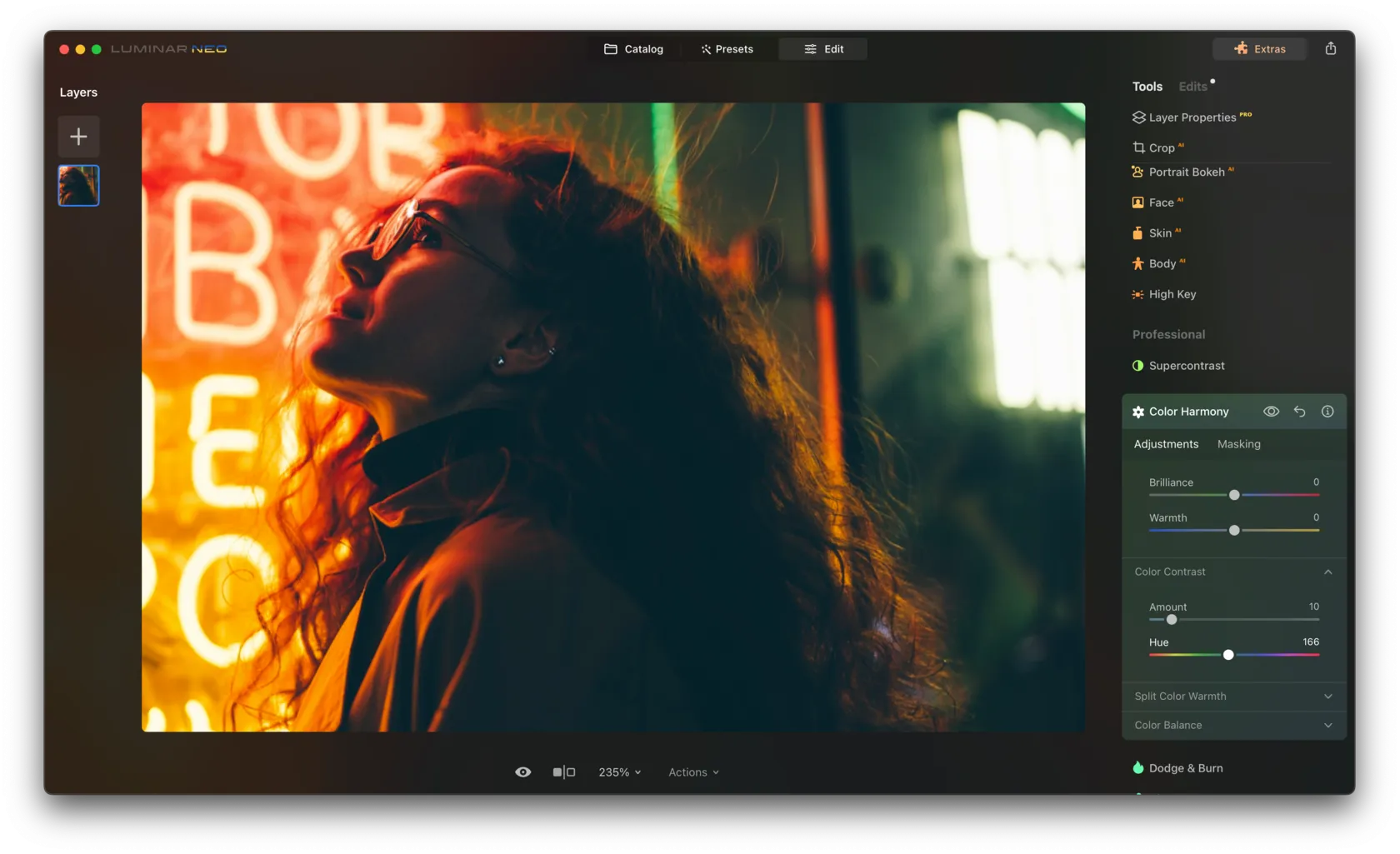The width and height of the screenshot is (1400, 854).
Task: Select the Body AI tool
Action: (1162, 263)
